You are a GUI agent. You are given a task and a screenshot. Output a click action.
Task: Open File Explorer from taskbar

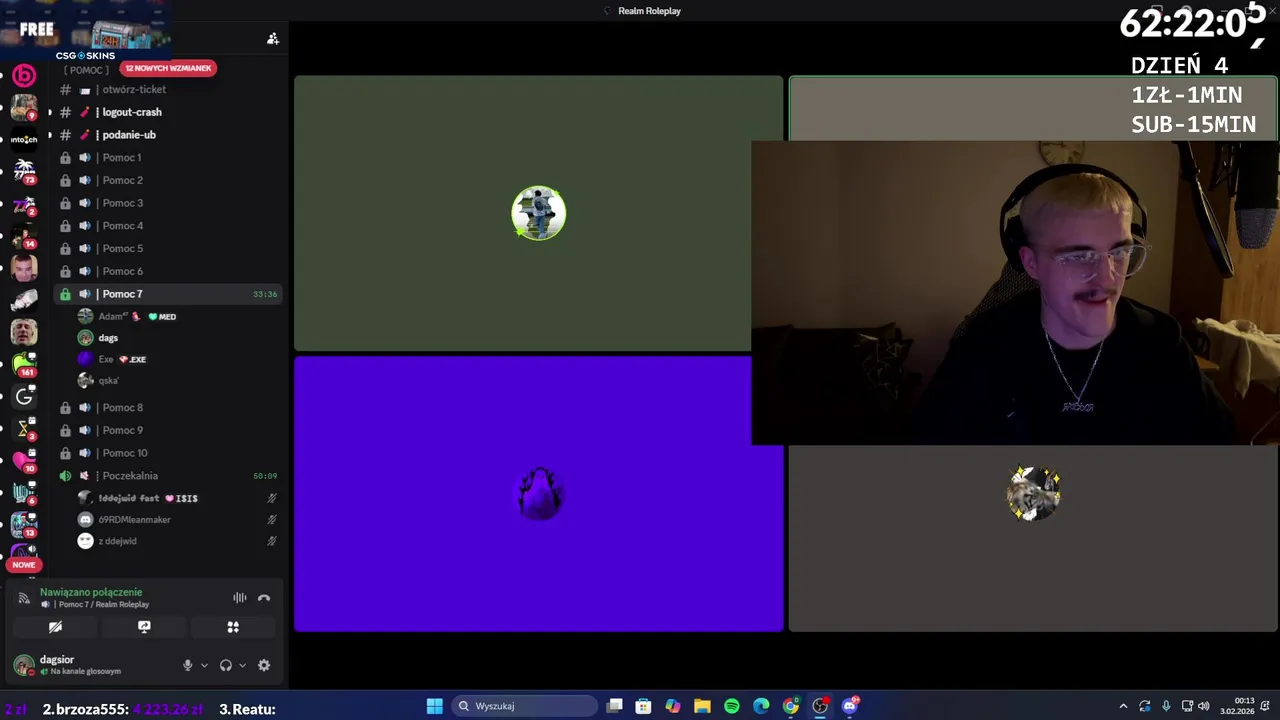(702, 706)
